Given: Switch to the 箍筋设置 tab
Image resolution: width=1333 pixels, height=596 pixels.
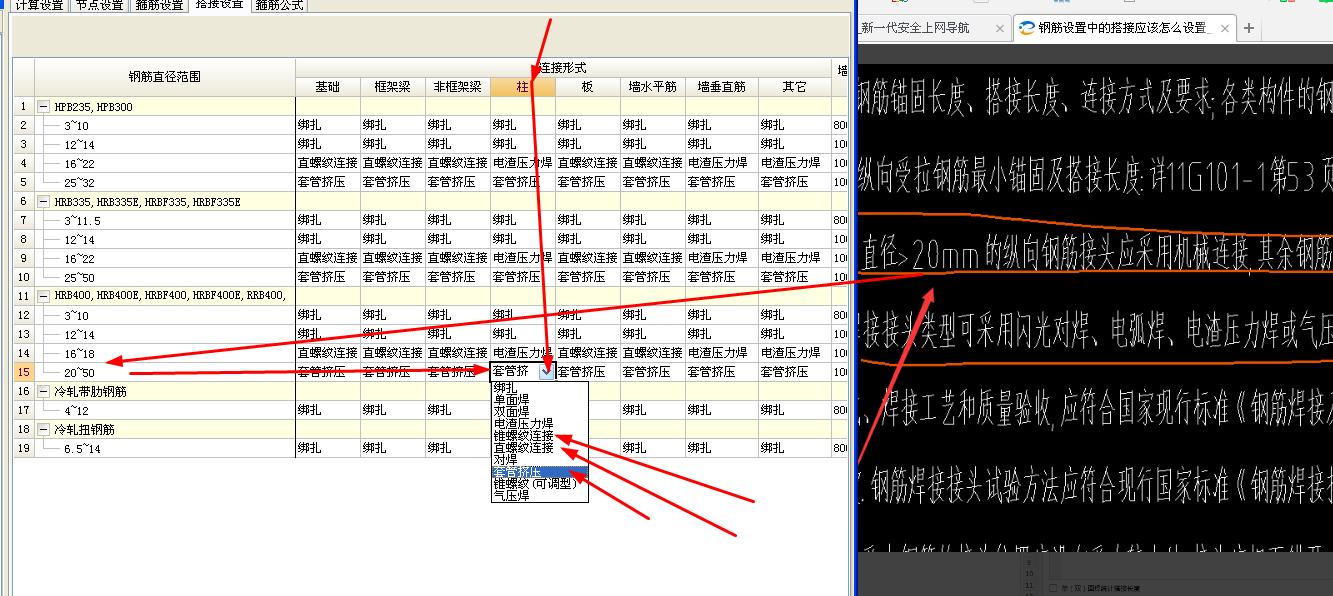Looking at the screenshot, I should pyautogui.click(x=159, y=5).
